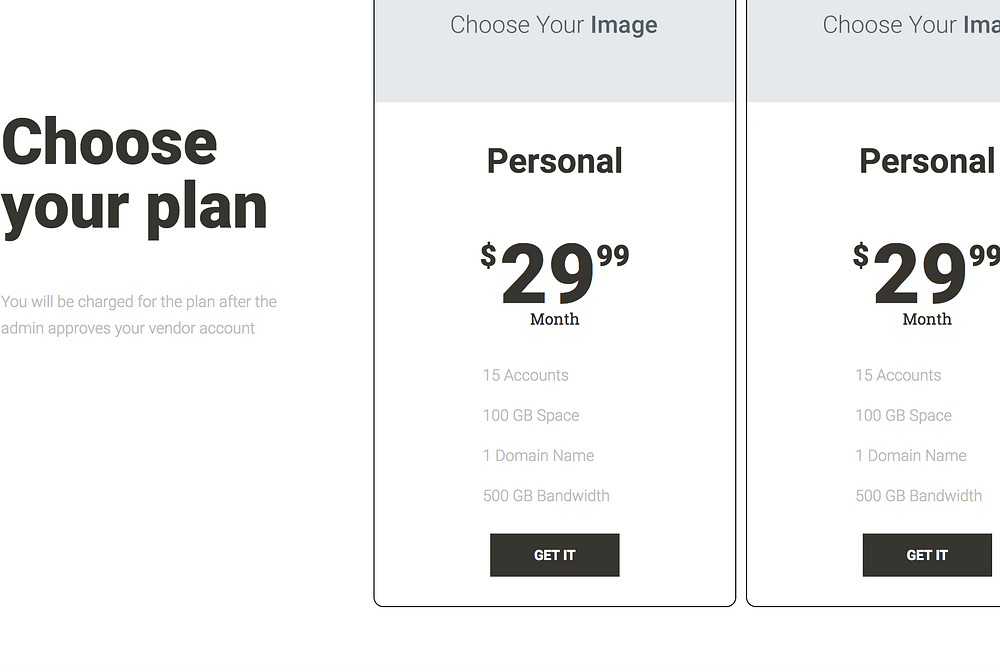Screen dimensions: 1000x672
Task: Select 100 GB Space in second card
Action: tap(903, 415)
